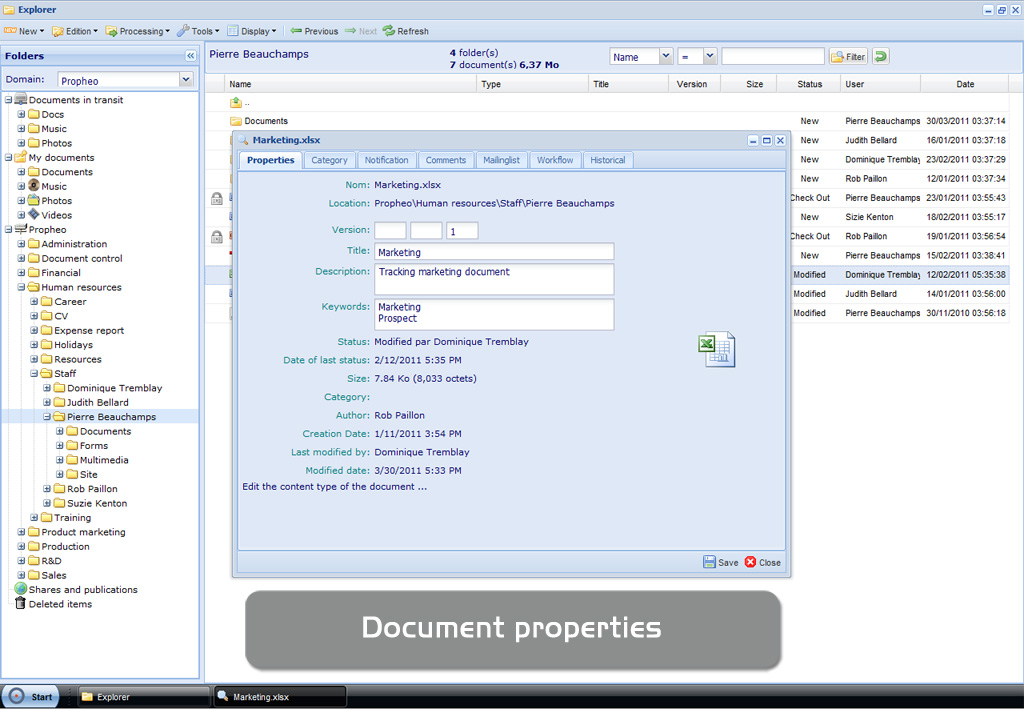
Task: Click the Filter button
Action: click(x=848, y=57)
